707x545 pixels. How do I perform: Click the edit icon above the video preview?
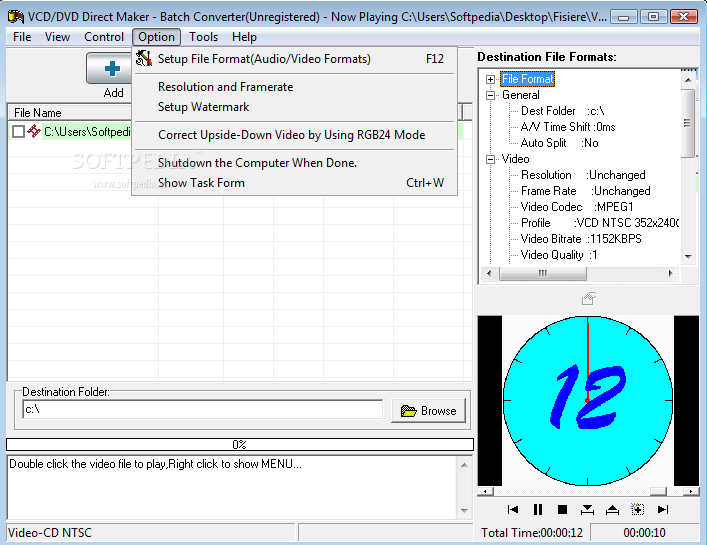(588, 298)
